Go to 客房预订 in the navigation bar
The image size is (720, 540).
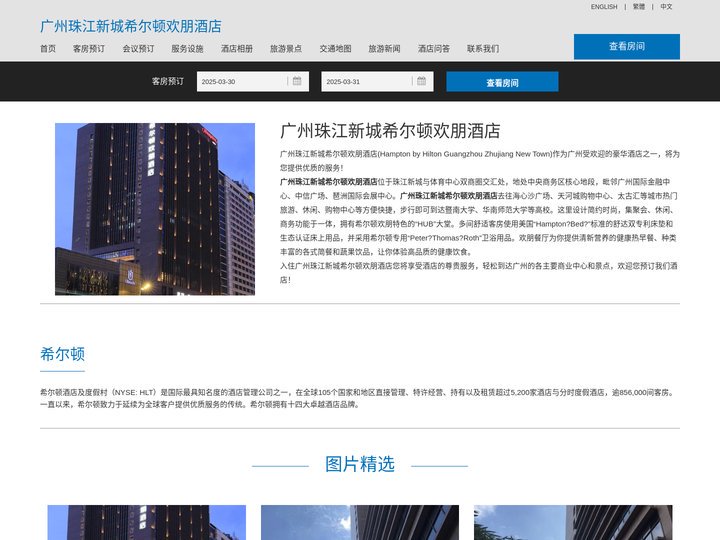89,49
